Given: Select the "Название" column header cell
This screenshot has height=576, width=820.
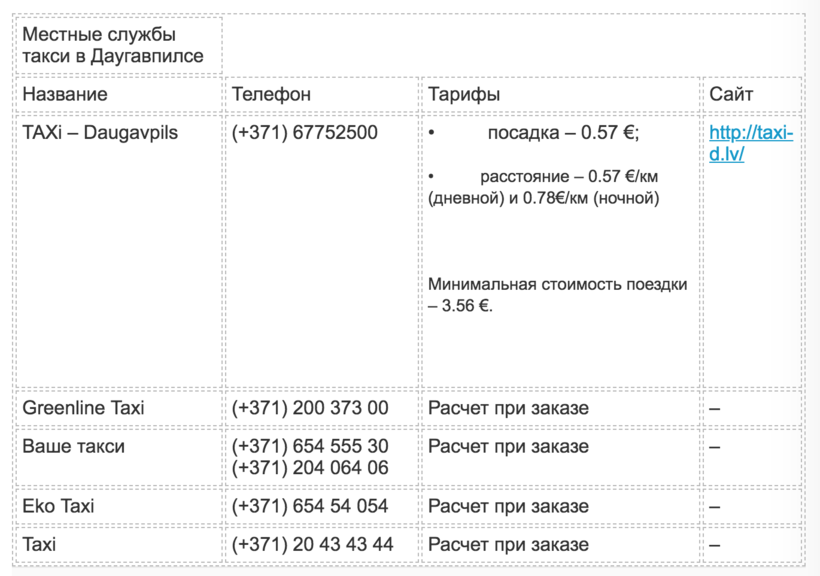Looking at the screenshot, I should (65, 94).
